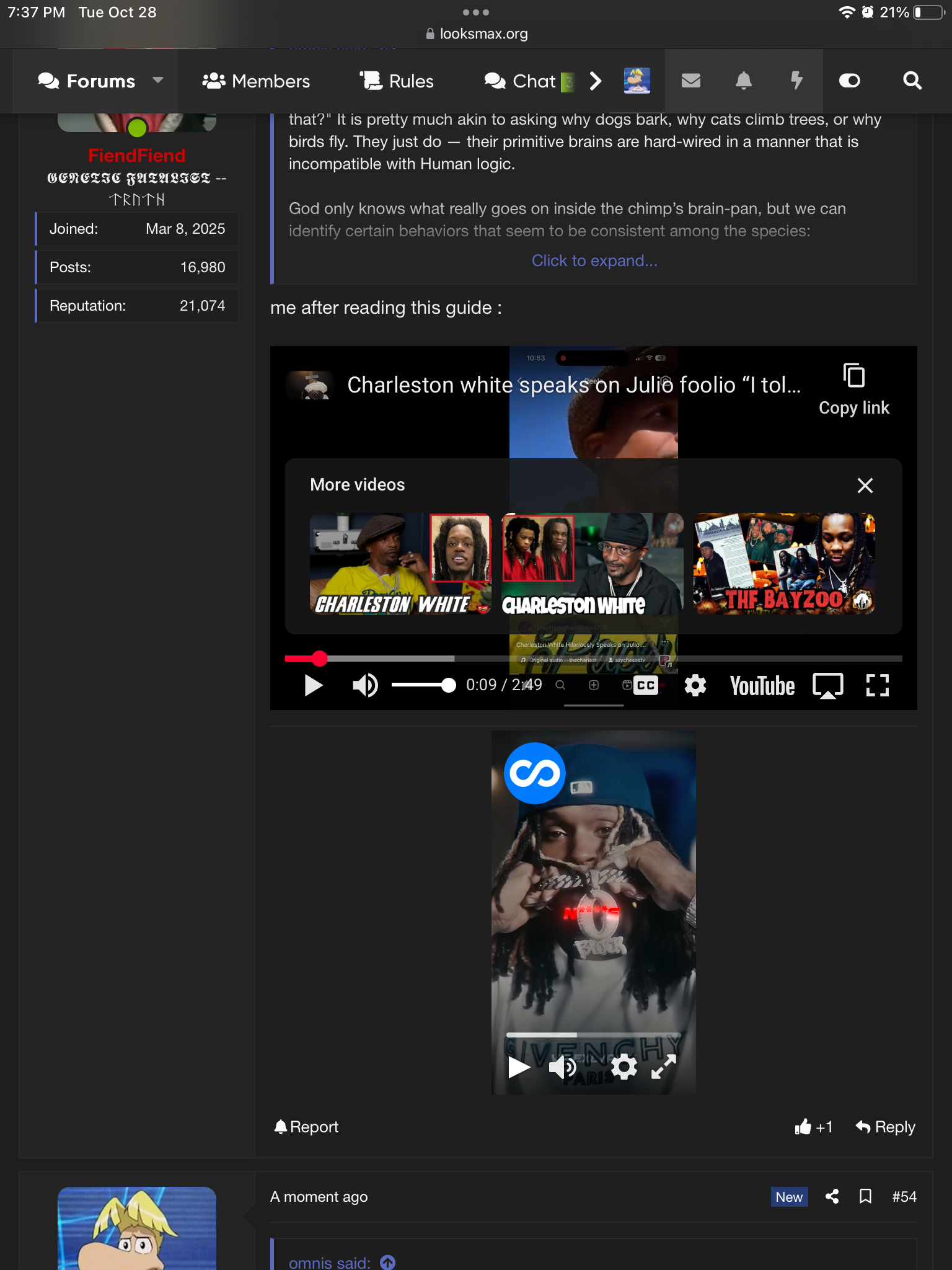The width and height of the screenshot is (952, 1270).
Task: Open the search magnifier icon
Action: click(x=912, y=81)
